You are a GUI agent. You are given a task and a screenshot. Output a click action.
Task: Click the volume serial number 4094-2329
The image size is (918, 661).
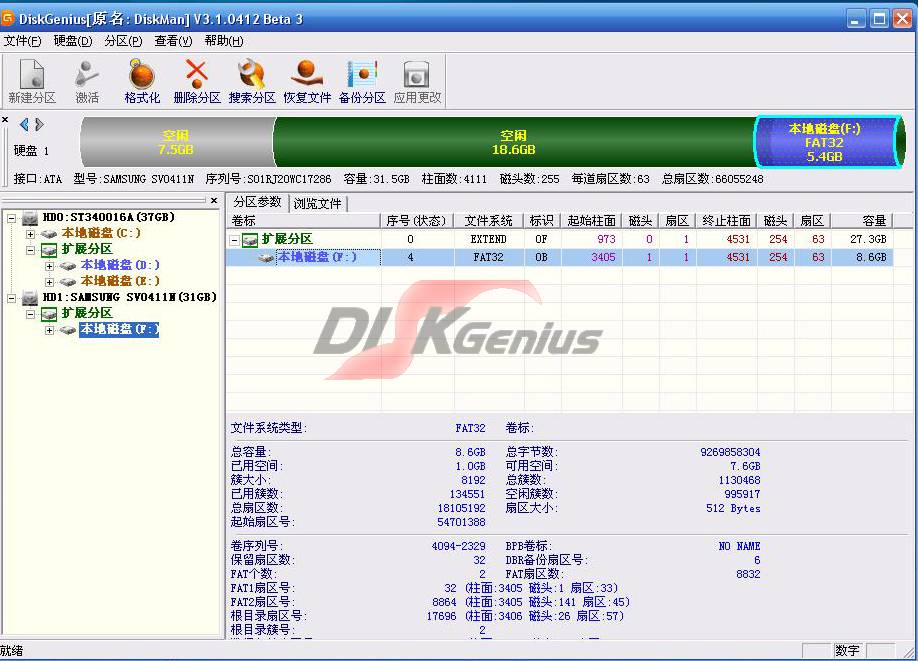(458, 546)
